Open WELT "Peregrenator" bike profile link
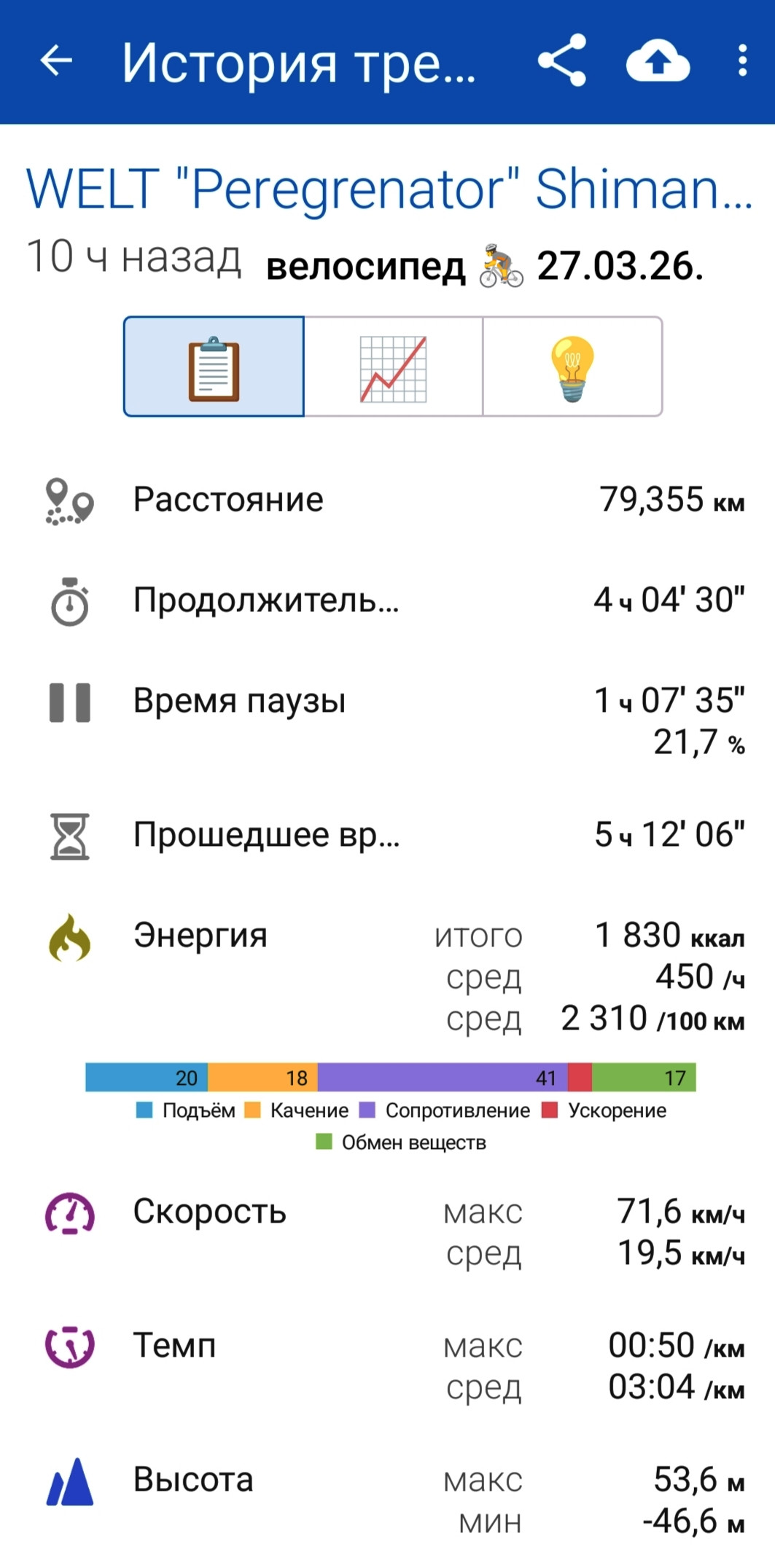Viewport: 775px width, 1568px height. 389,189
